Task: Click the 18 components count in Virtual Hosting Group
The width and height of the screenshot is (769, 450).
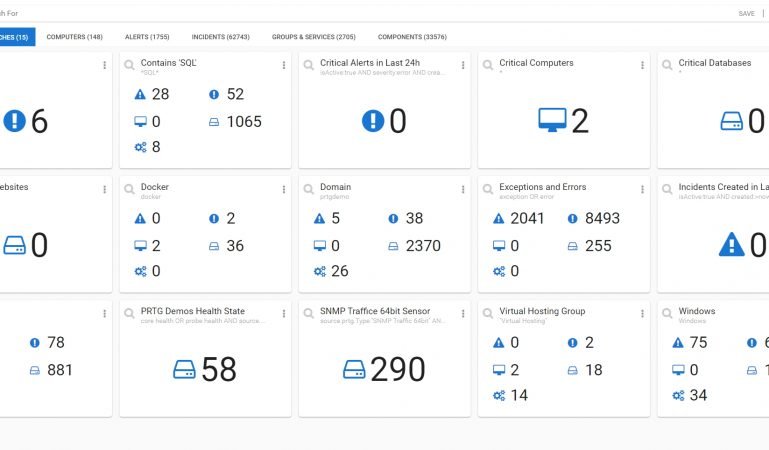Action: tap(593, 370)
